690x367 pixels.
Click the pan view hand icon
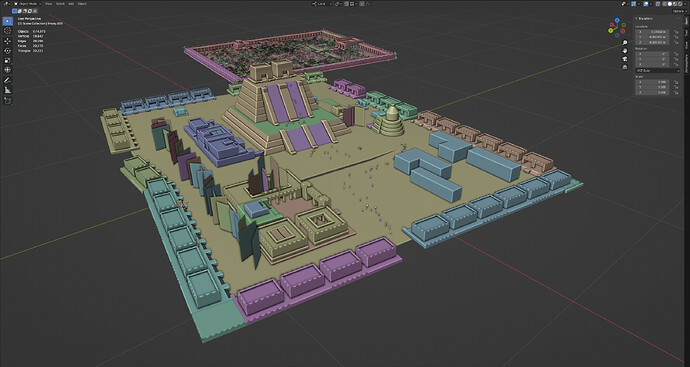625,51
